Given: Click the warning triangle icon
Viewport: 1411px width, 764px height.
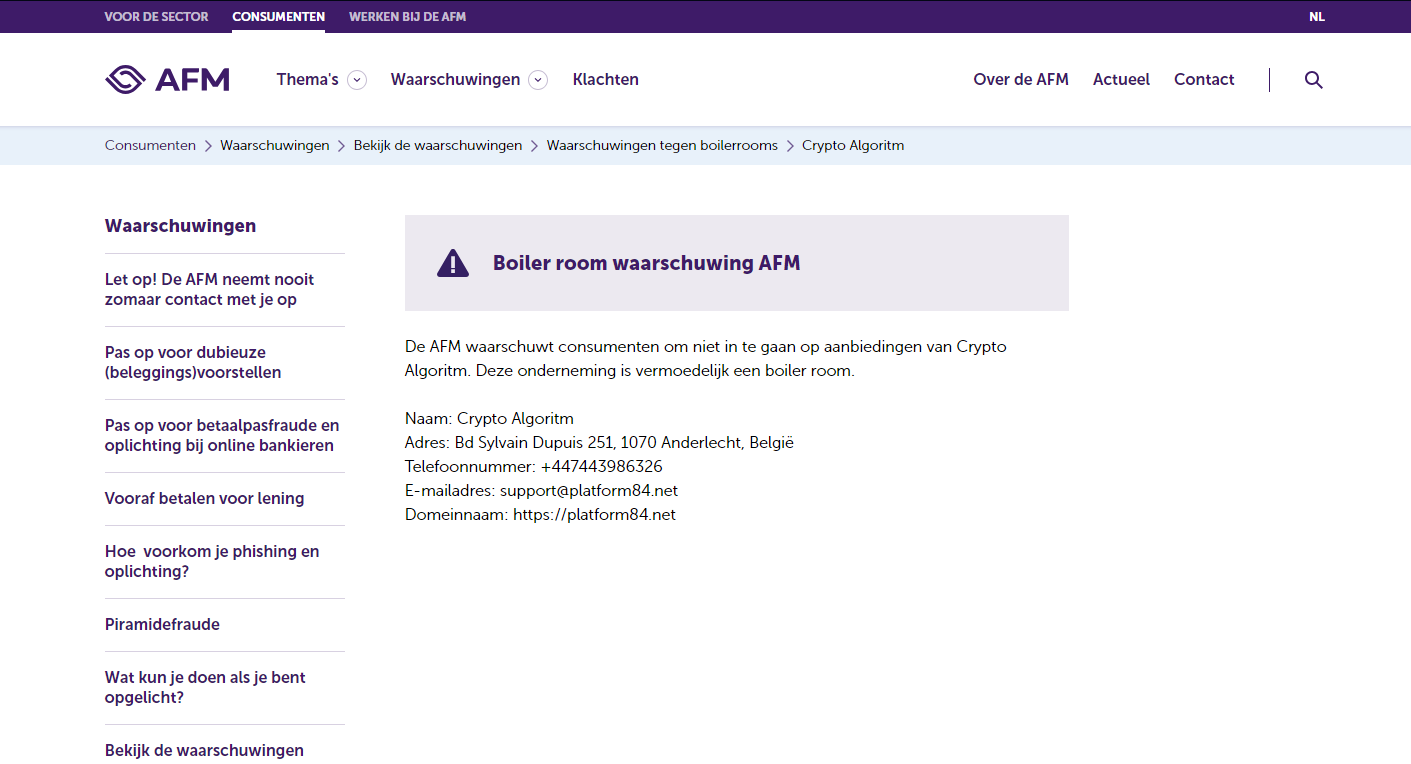Looking at the screenshot, I should pyautogui.click(x=453, y=263).
